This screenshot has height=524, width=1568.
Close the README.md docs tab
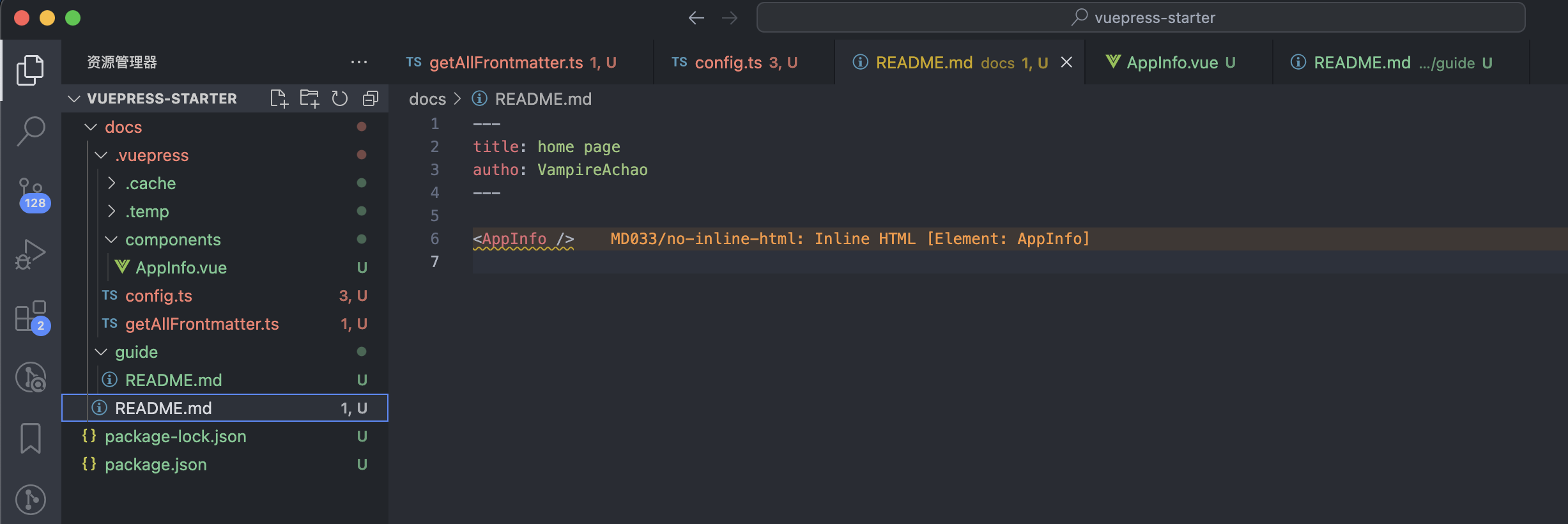(x=1066, y=62)
